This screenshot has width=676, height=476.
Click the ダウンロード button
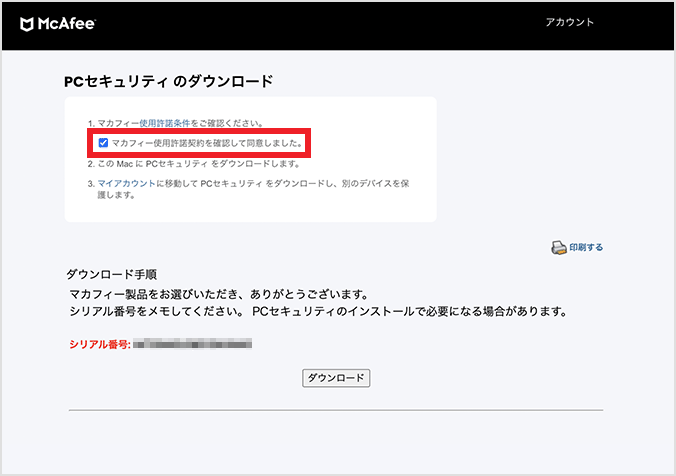coord(336,378)
